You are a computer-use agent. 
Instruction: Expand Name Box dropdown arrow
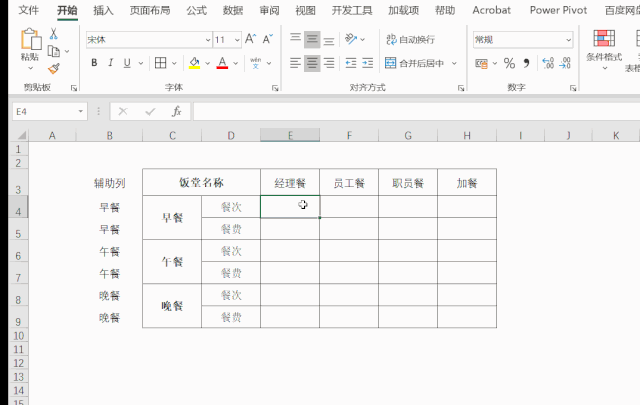point(80,111)
